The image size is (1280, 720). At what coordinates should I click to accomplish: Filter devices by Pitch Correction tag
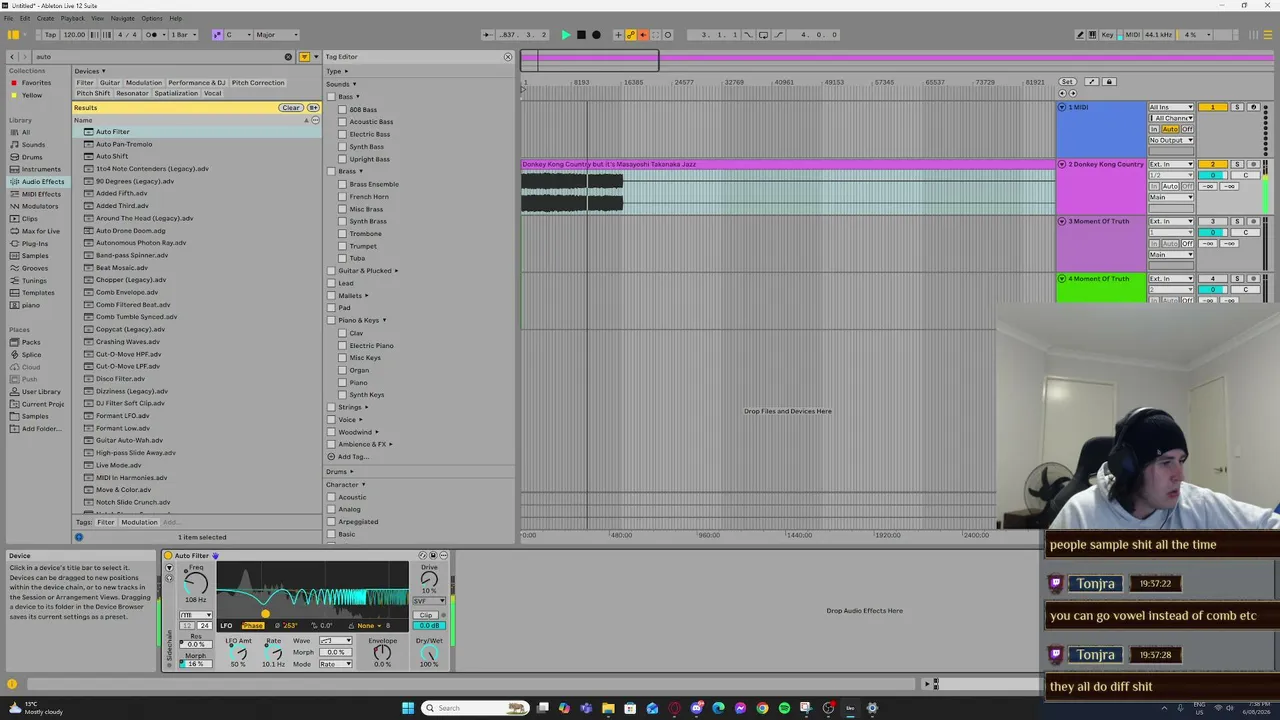[258, 83]
